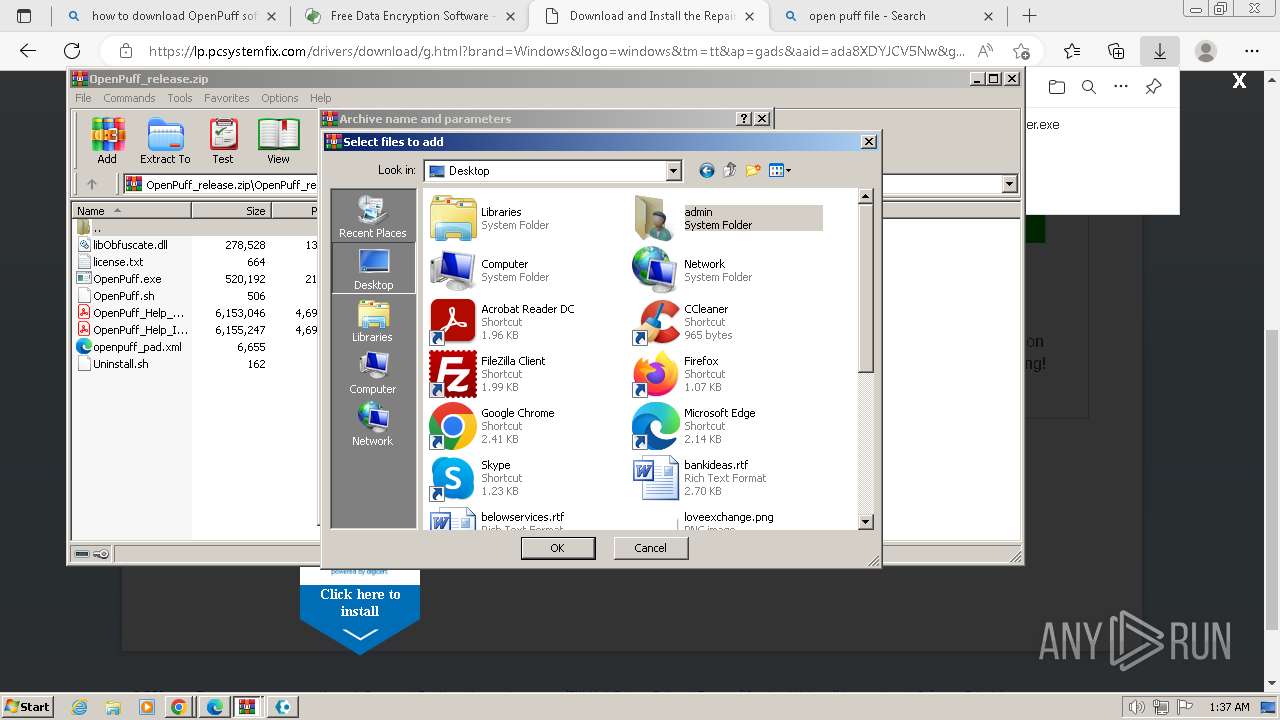Click Cancel in Select files dialog
This screenshot has width=1280, height=720.
[650, 548]
